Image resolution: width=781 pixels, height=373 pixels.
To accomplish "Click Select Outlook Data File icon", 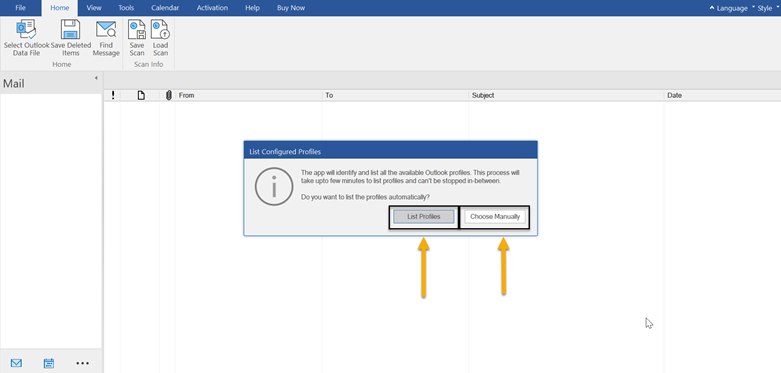I will tap(26, 30).
